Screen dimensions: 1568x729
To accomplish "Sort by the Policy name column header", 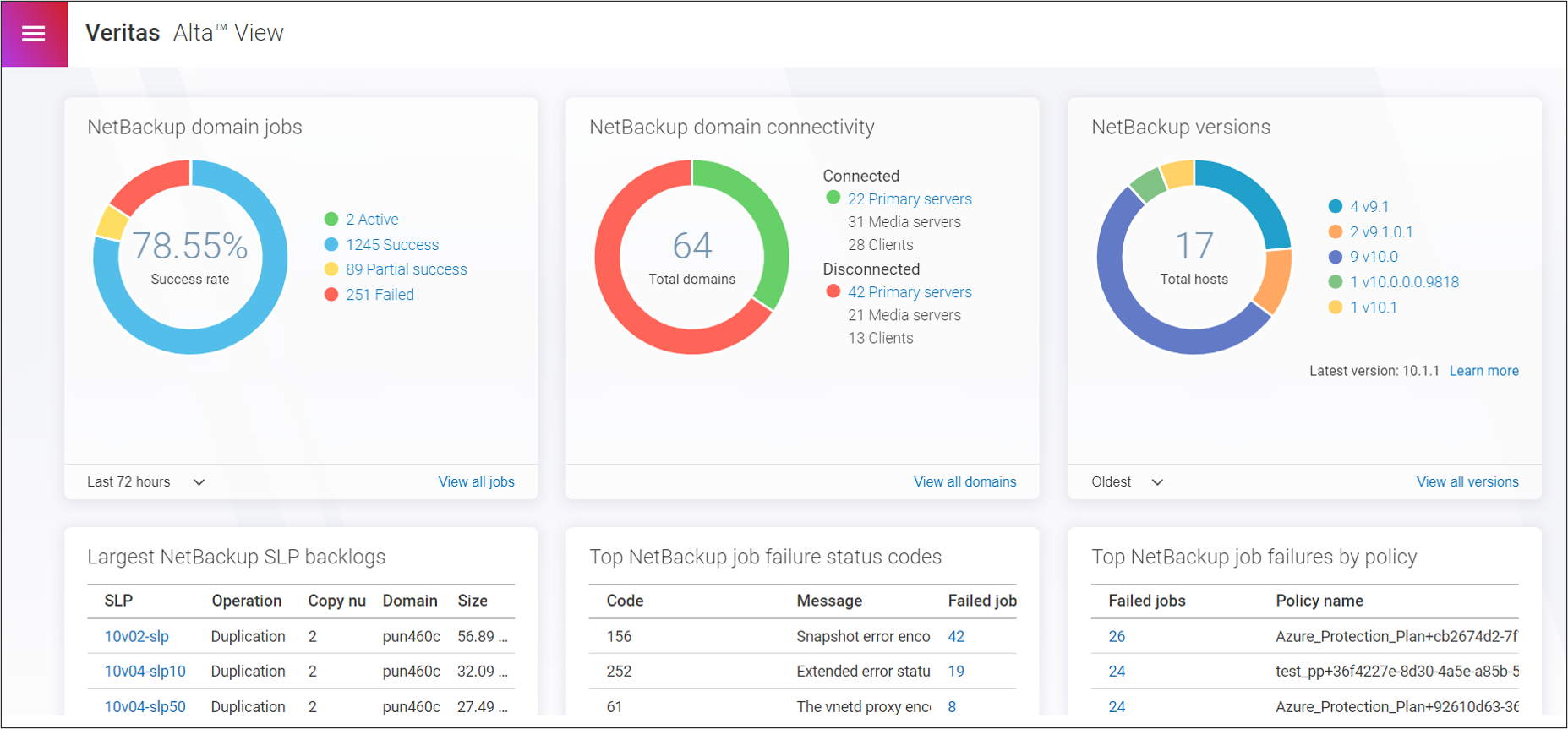I will 1319,601.
